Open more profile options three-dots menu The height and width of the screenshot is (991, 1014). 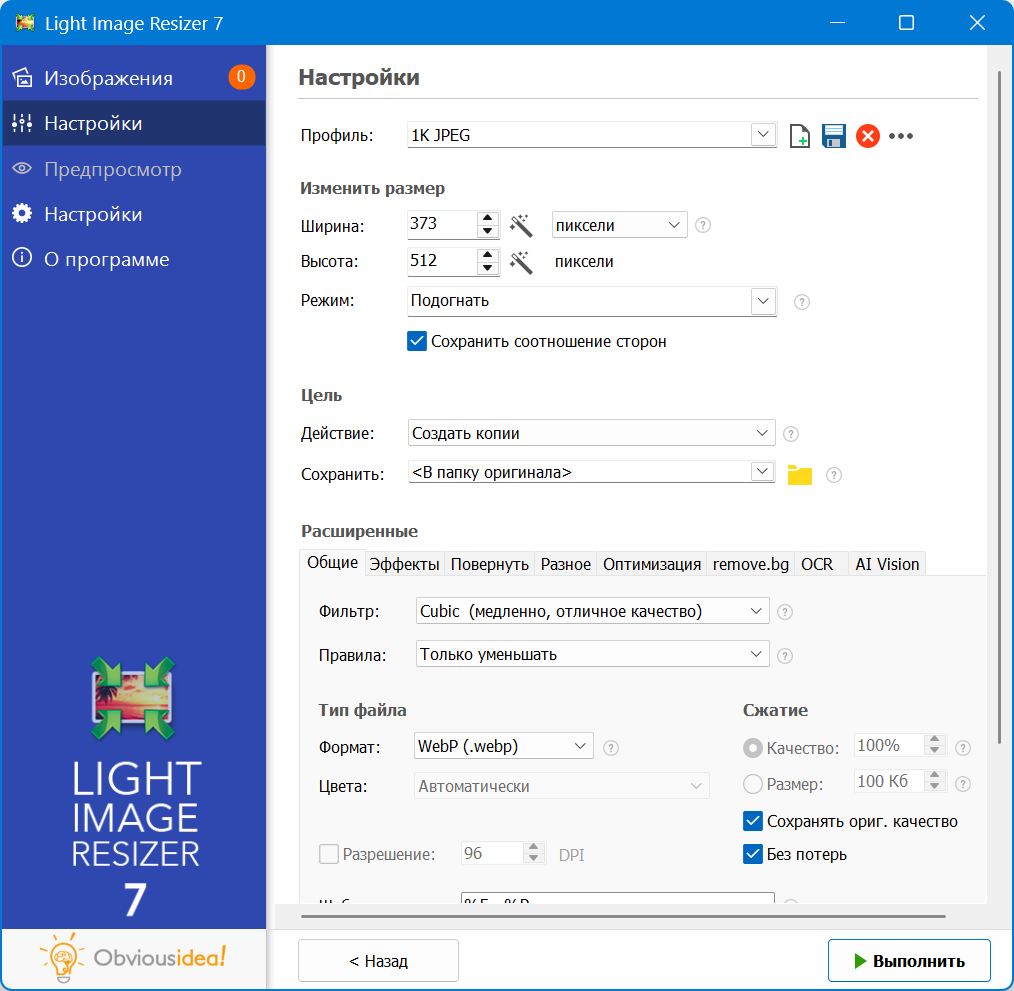tap(901, 136)
